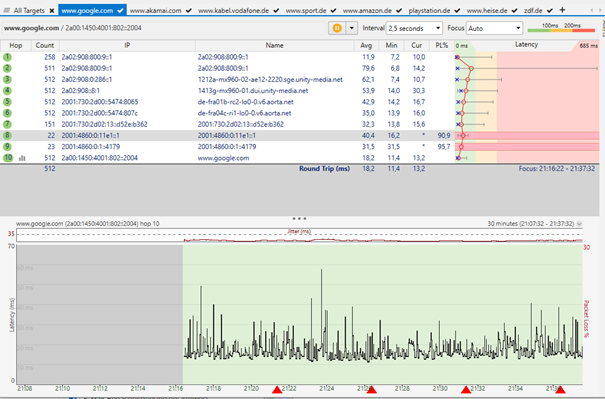Image resolution: width=605 pixels, height=399 pixels.
Task: Toggle the checkmark on the www.kabel.vodafone.de tab
Action: pyautogui.click(x=276, y=10)
